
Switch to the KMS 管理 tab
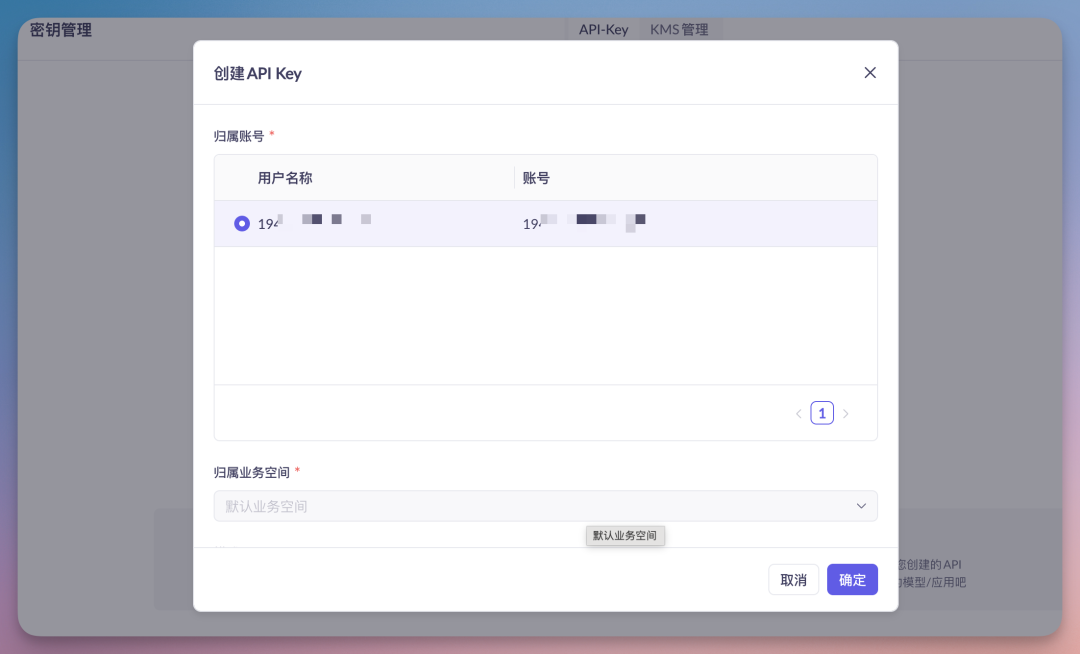click(x=680, y=29)
